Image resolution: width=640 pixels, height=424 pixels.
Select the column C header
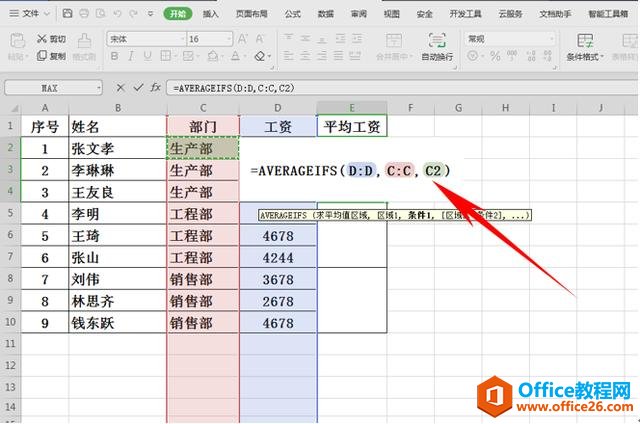pos(203,108)
